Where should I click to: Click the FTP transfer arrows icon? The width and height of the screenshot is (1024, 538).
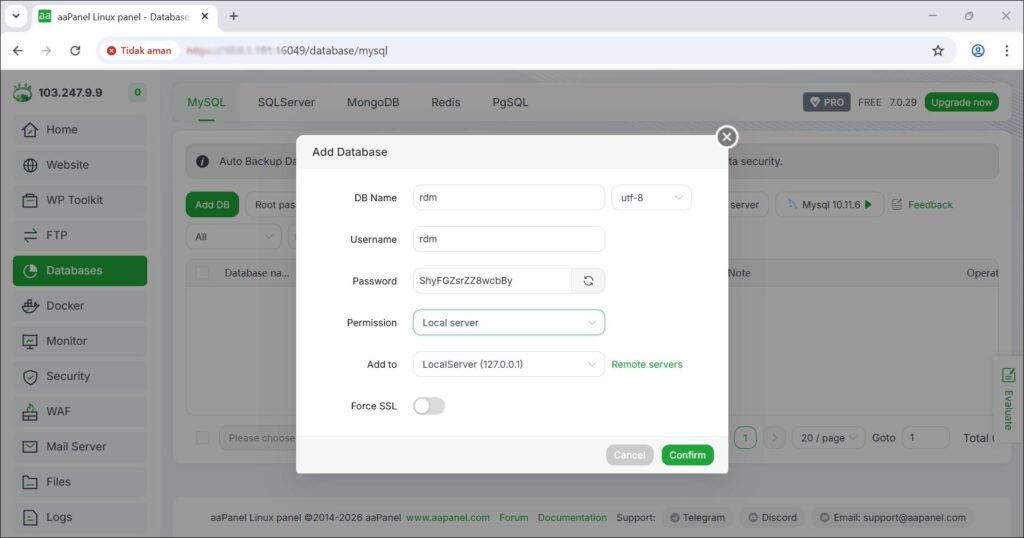(x=30, y=236)
